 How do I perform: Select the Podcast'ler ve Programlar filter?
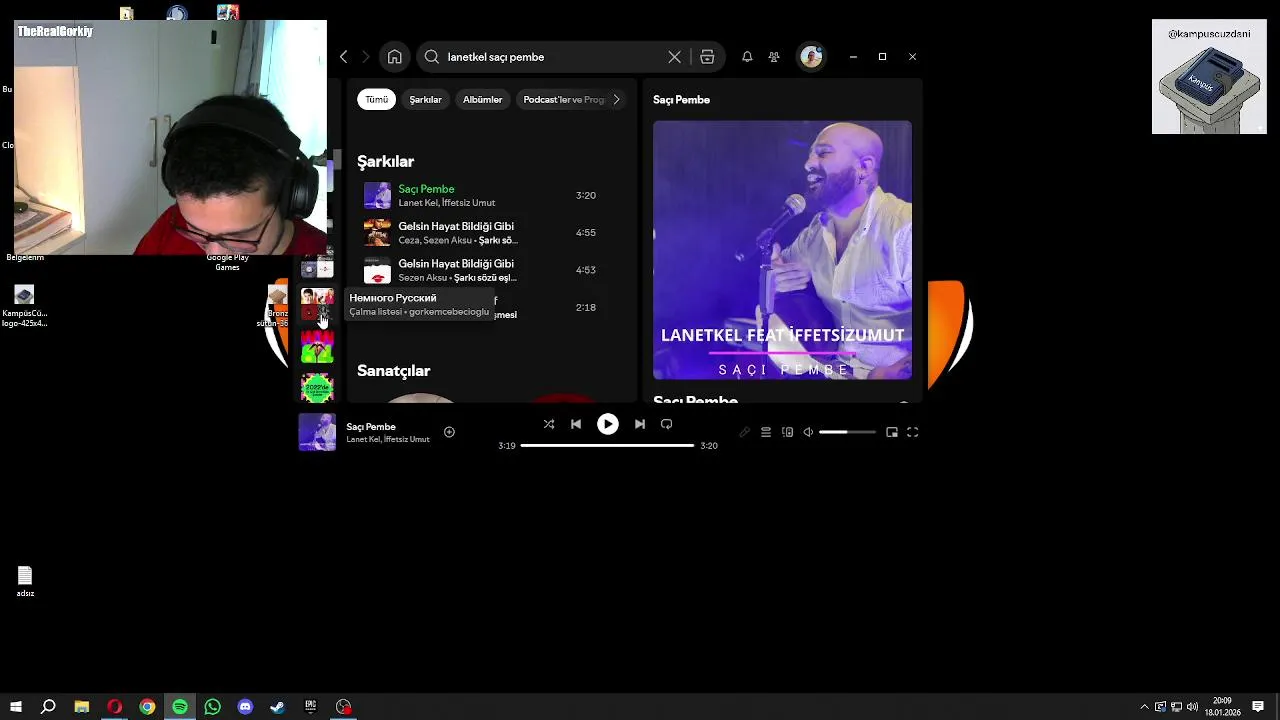[563, 100]
